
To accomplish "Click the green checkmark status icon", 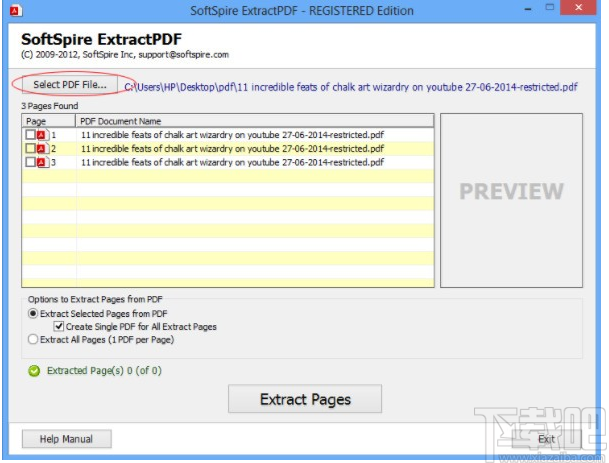I will (34, 371).
